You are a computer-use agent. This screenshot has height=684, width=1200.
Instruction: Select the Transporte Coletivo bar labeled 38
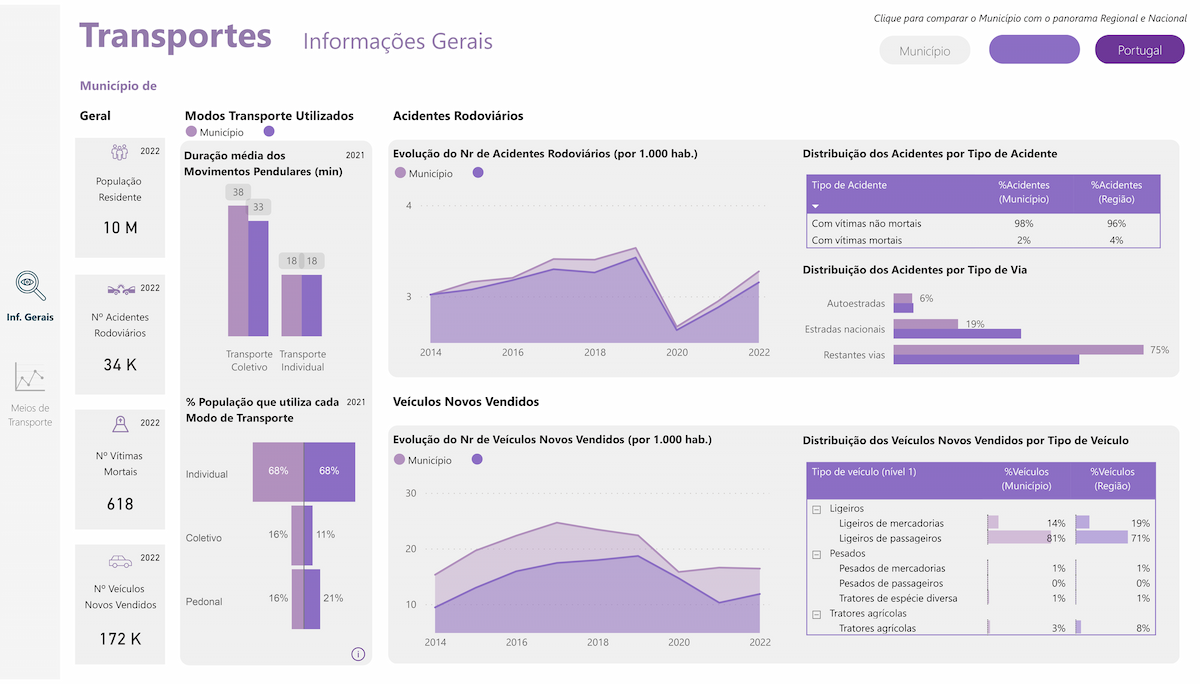pyautogui.click(x=238, y=270)
